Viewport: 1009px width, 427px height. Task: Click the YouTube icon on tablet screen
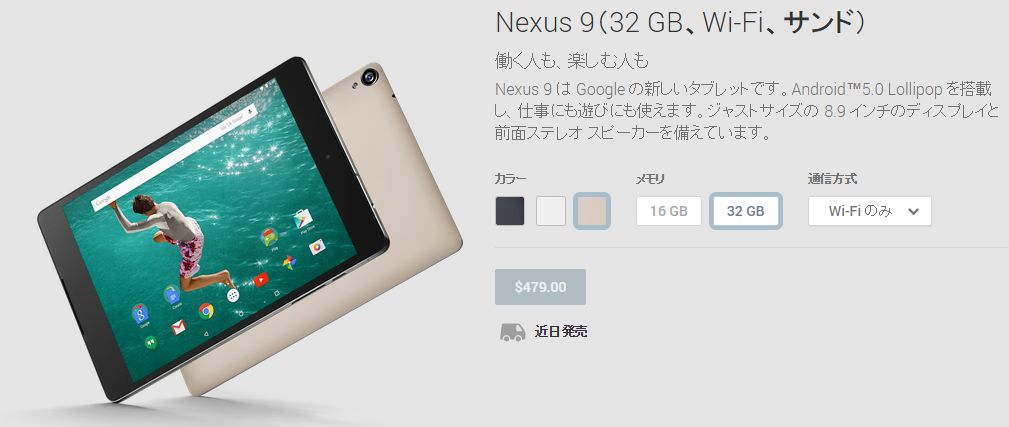(x=261, y=280)
